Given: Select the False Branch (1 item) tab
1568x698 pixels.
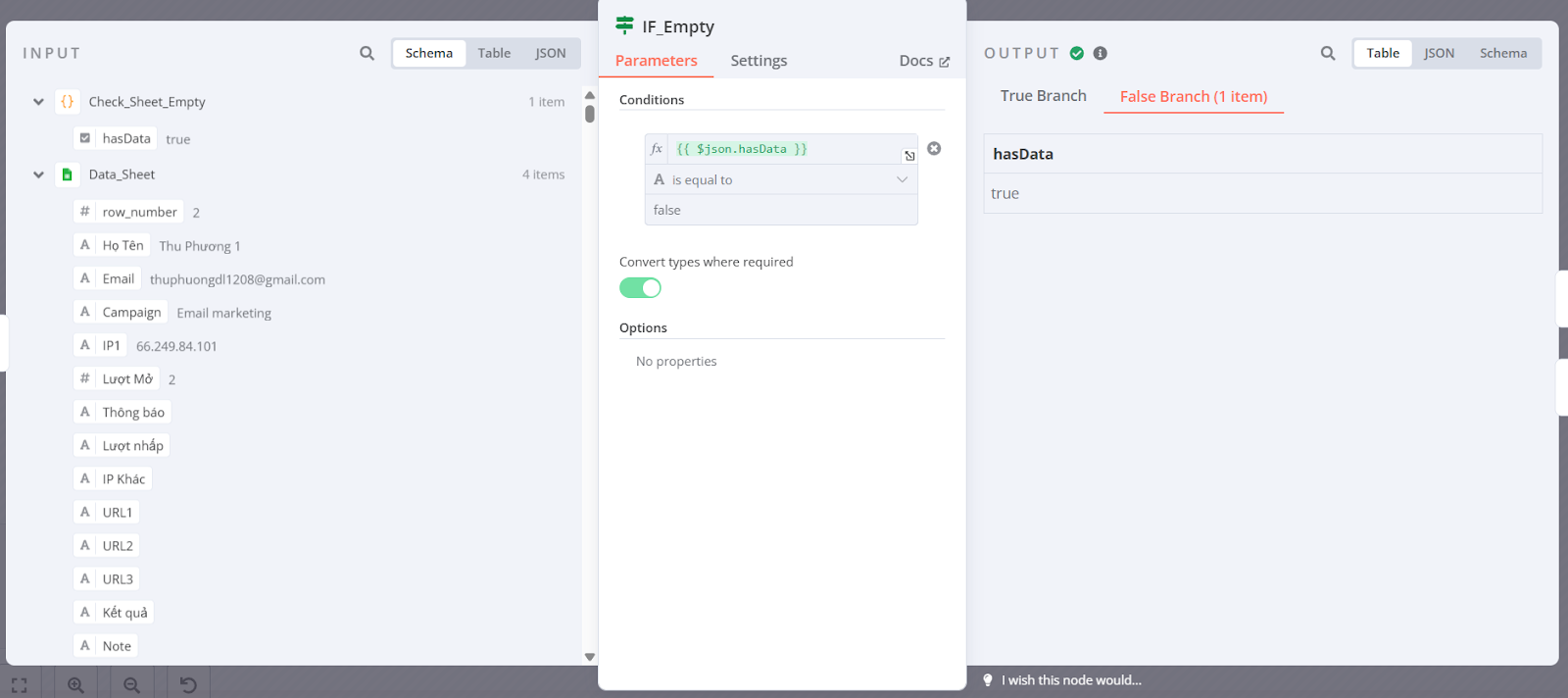Looking at the screenshot, I should 1194,96.
